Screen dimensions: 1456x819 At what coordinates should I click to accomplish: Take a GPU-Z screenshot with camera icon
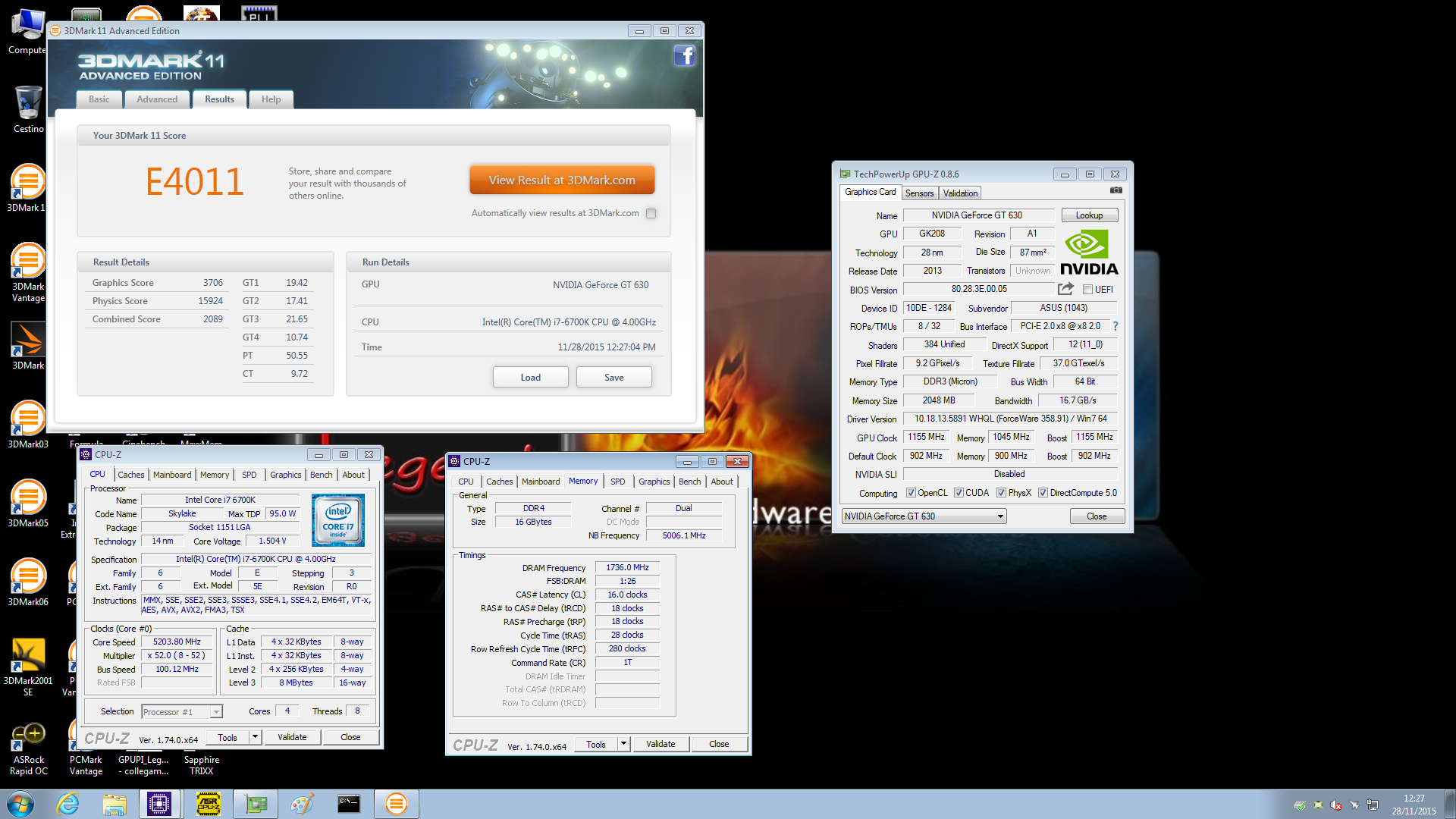[x=1116, y=190]
